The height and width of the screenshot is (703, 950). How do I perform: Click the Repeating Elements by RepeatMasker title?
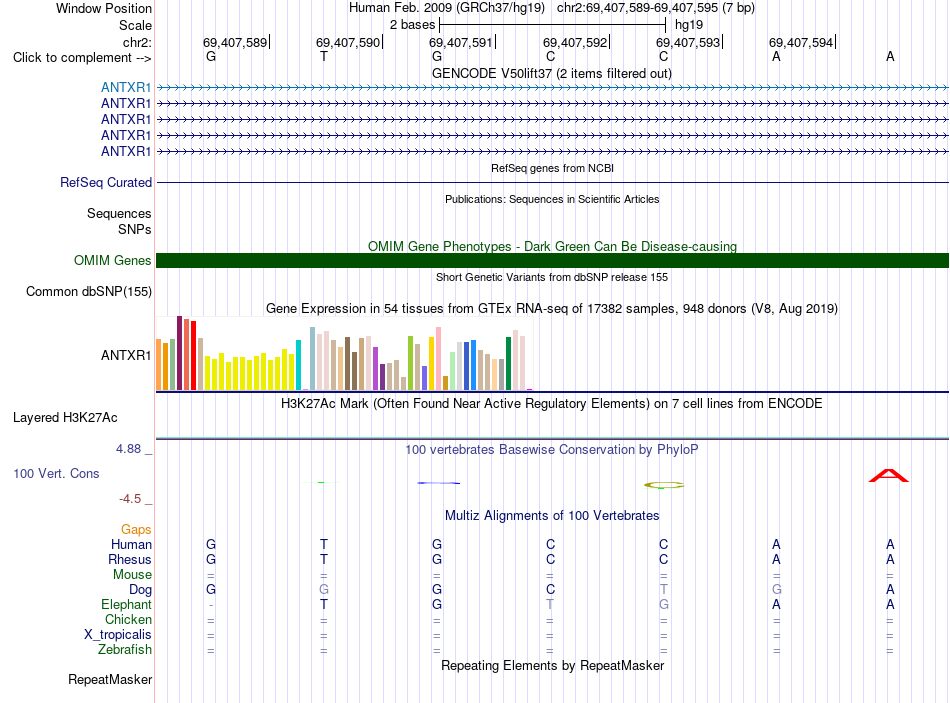click(552, 665)
